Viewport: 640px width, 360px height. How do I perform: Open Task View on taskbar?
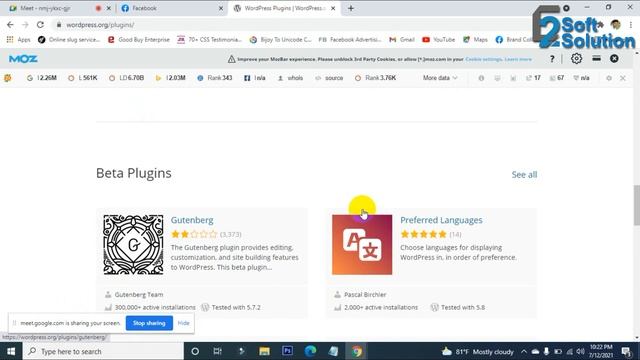(x=218, y=351)
